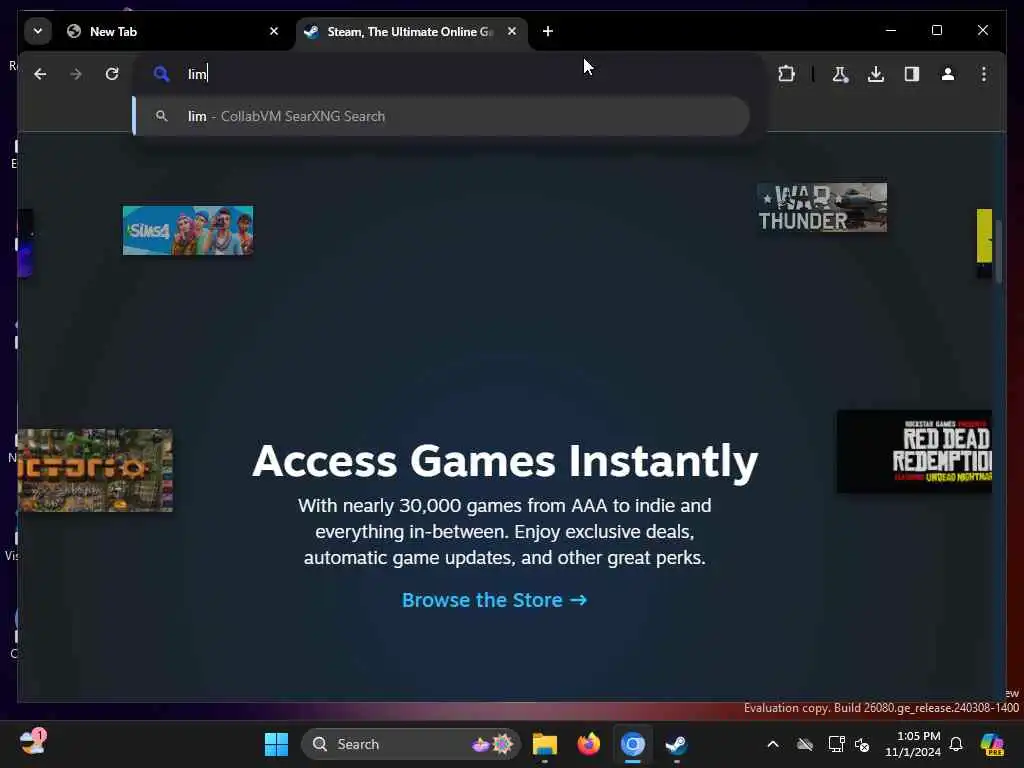1024x768 pixels.
Task: Click the OneDrive cloud tray icon
Action: [x=805, y=744]
